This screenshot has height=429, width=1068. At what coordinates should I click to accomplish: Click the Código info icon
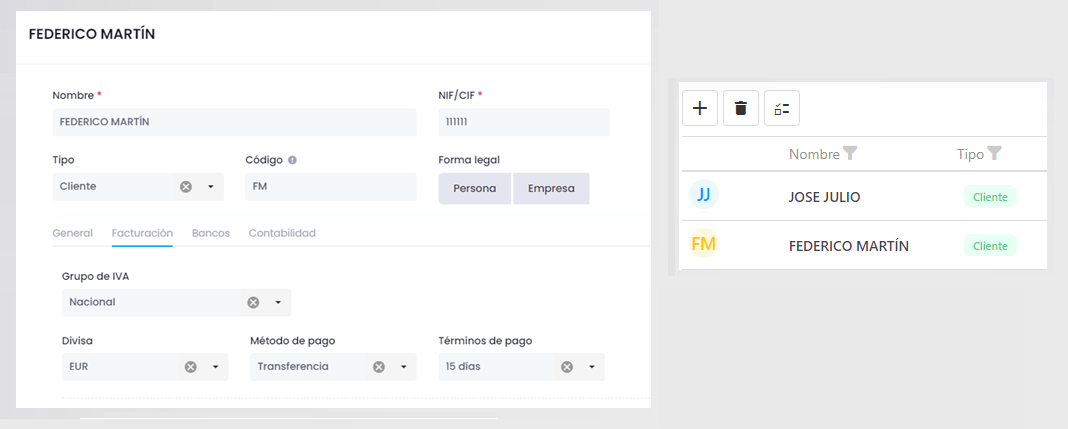pos(292,160)
